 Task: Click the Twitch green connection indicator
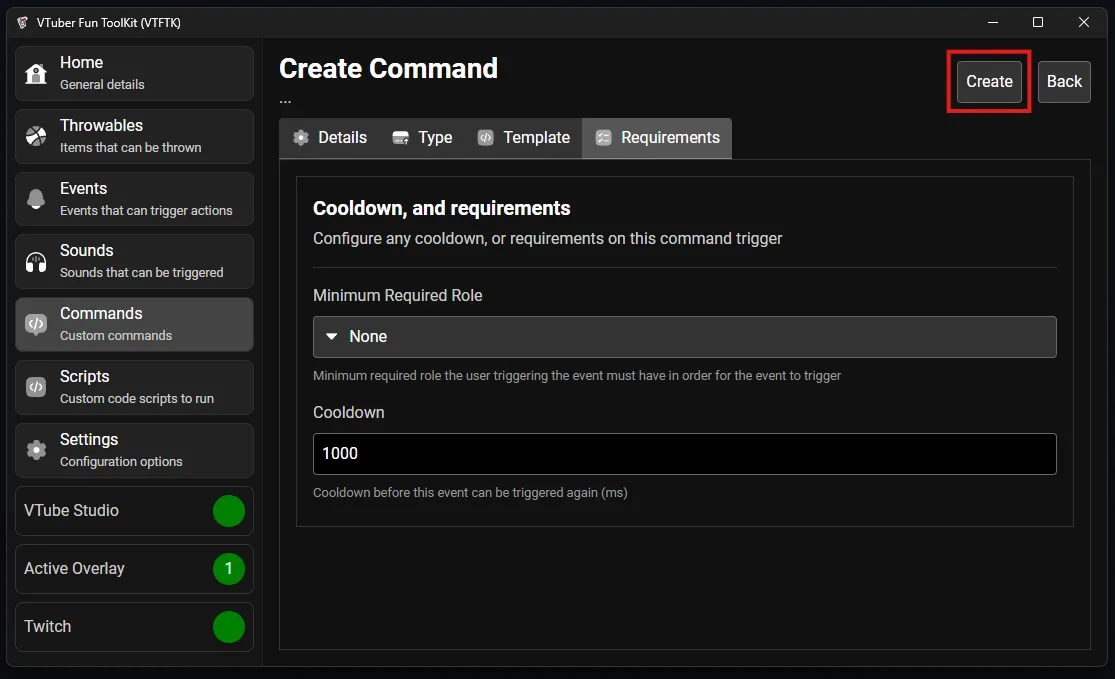click(x=228, y=627)
